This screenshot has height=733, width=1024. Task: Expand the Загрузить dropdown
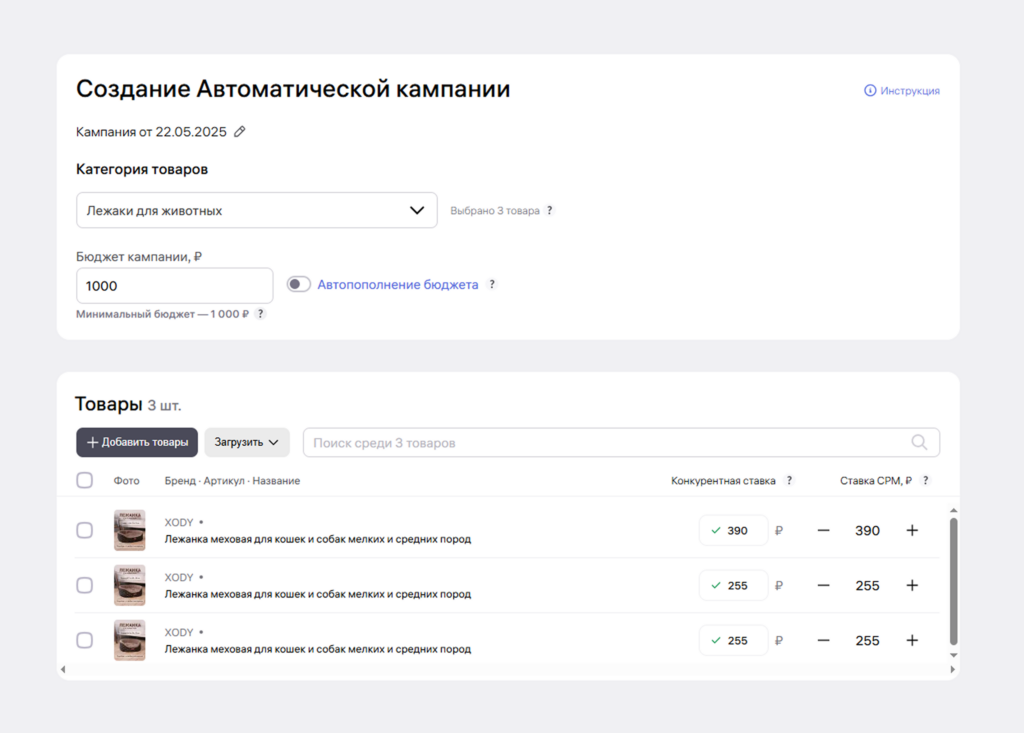tap(247, 442)
